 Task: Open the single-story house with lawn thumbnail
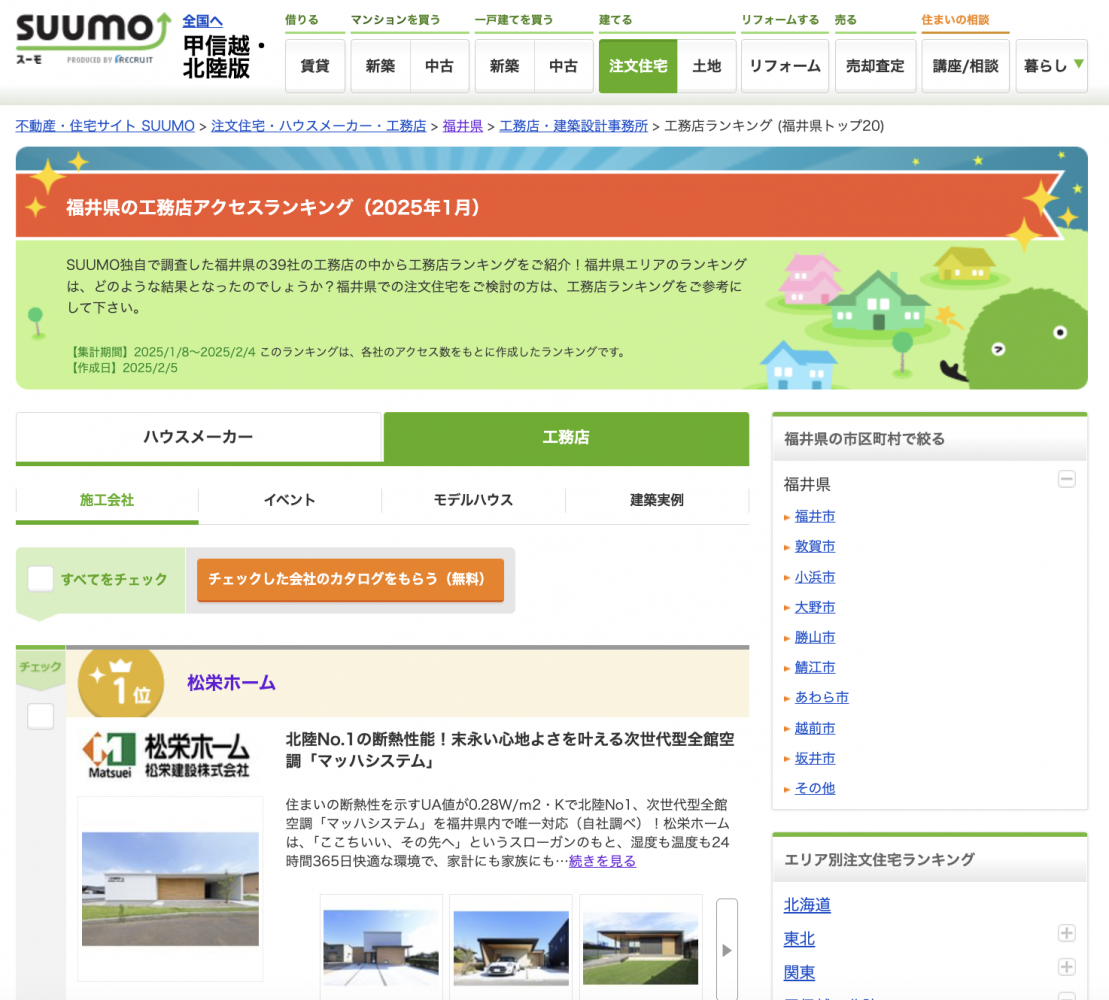640,948
